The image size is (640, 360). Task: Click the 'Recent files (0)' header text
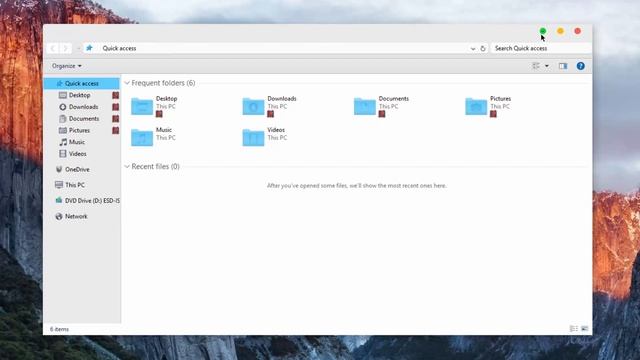pos(156,167)
